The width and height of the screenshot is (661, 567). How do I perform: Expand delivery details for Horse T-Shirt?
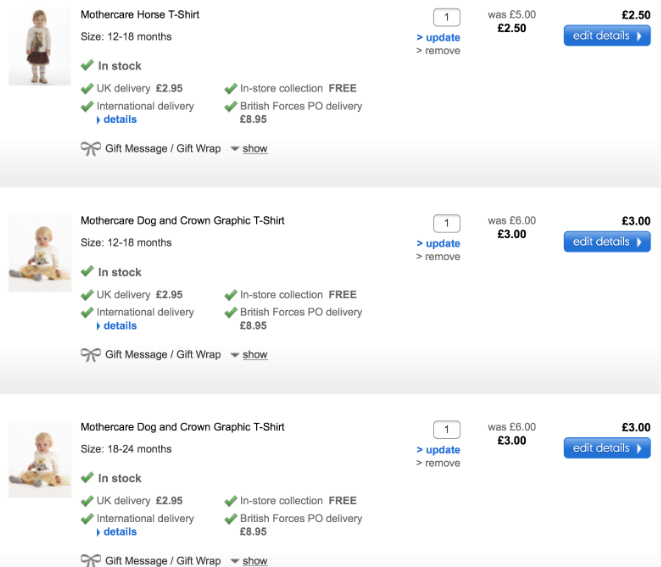[x=119, y=120]
